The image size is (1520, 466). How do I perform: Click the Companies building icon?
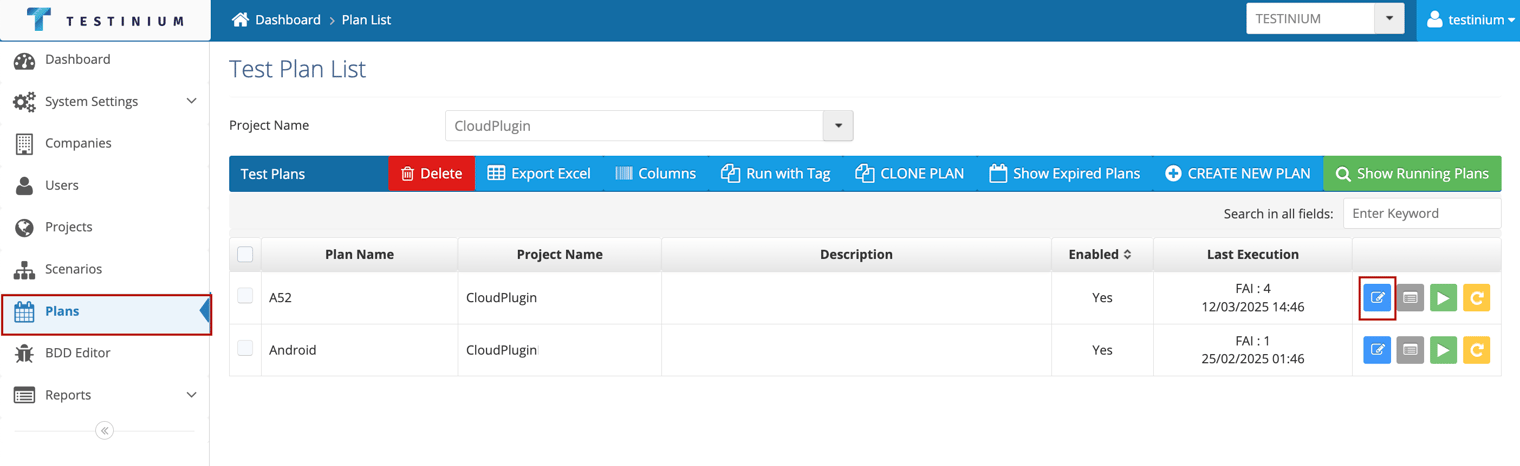(24, 144)
